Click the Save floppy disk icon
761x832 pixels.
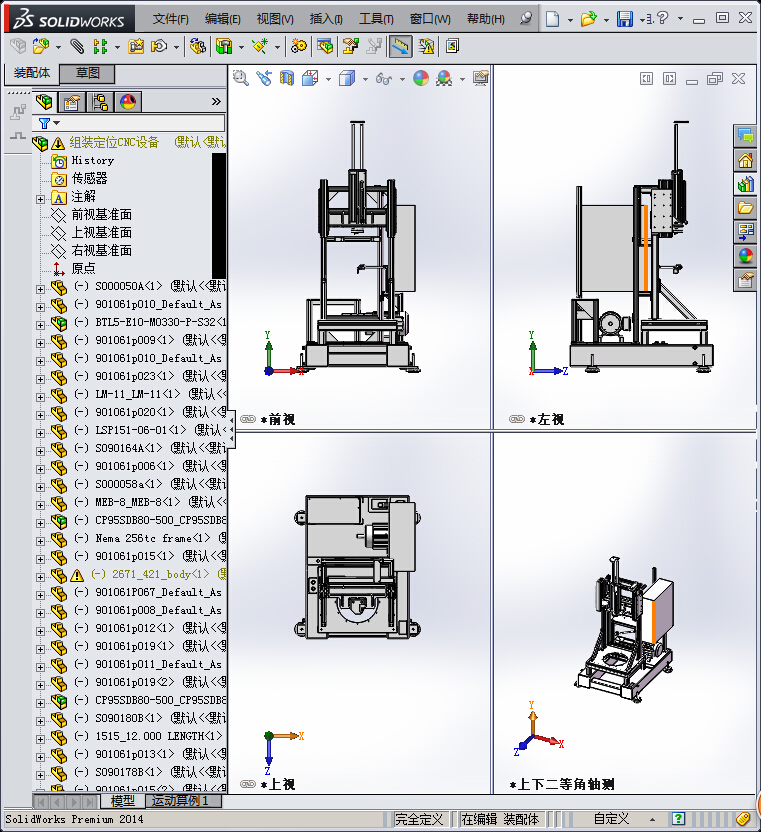625,19
